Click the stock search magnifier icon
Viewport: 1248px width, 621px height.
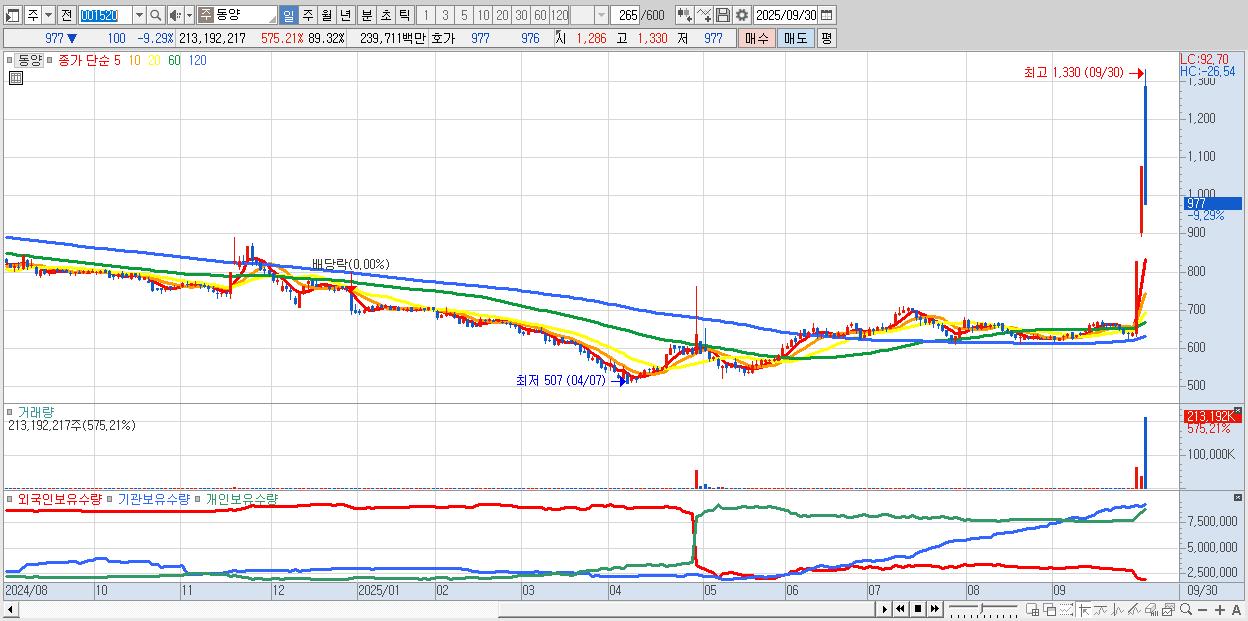[x=155, y=15]
